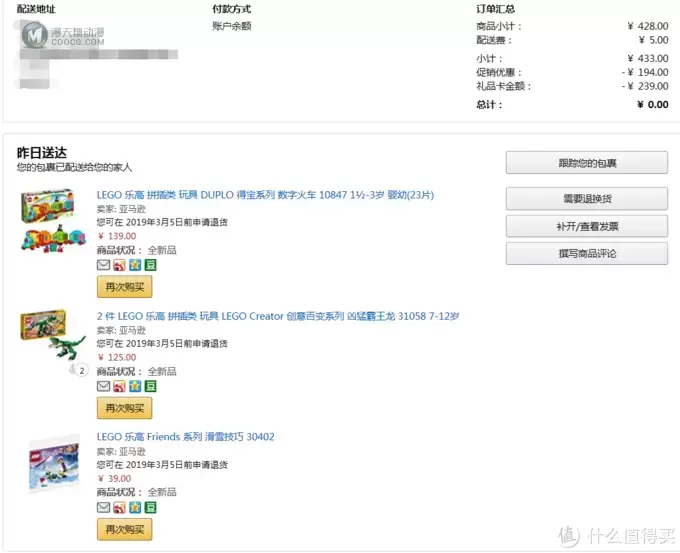Click 跟踪您的包裹 track package button
The width and height of the screenshot is (680, 553).
click(x=587, y=163)
